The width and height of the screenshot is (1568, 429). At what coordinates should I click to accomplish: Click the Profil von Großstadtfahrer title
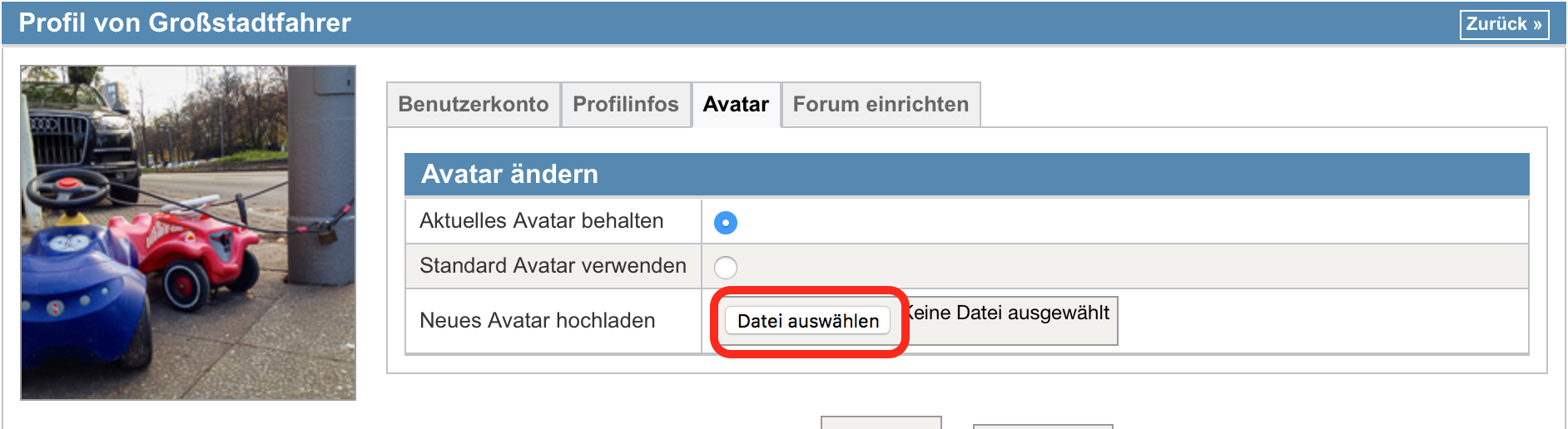point(185,23)
